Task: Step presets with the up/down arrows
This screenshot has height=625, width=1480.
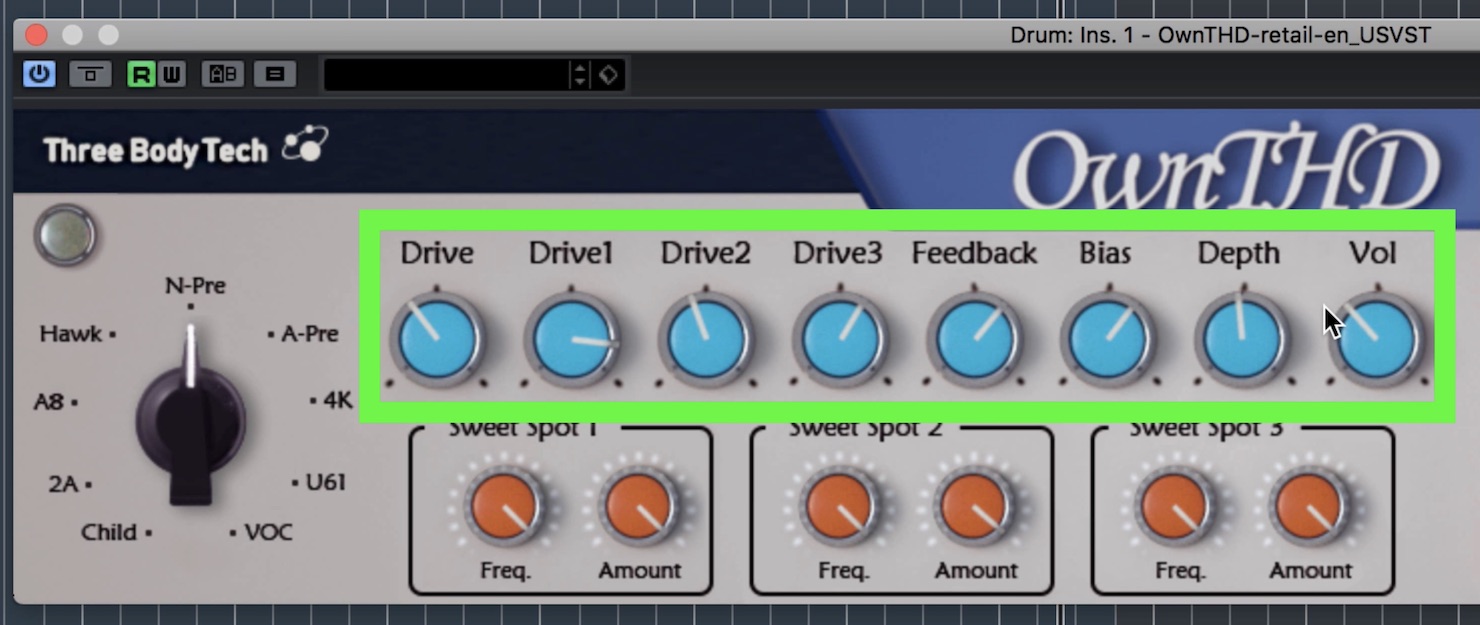Action: [x=579, y=75]
